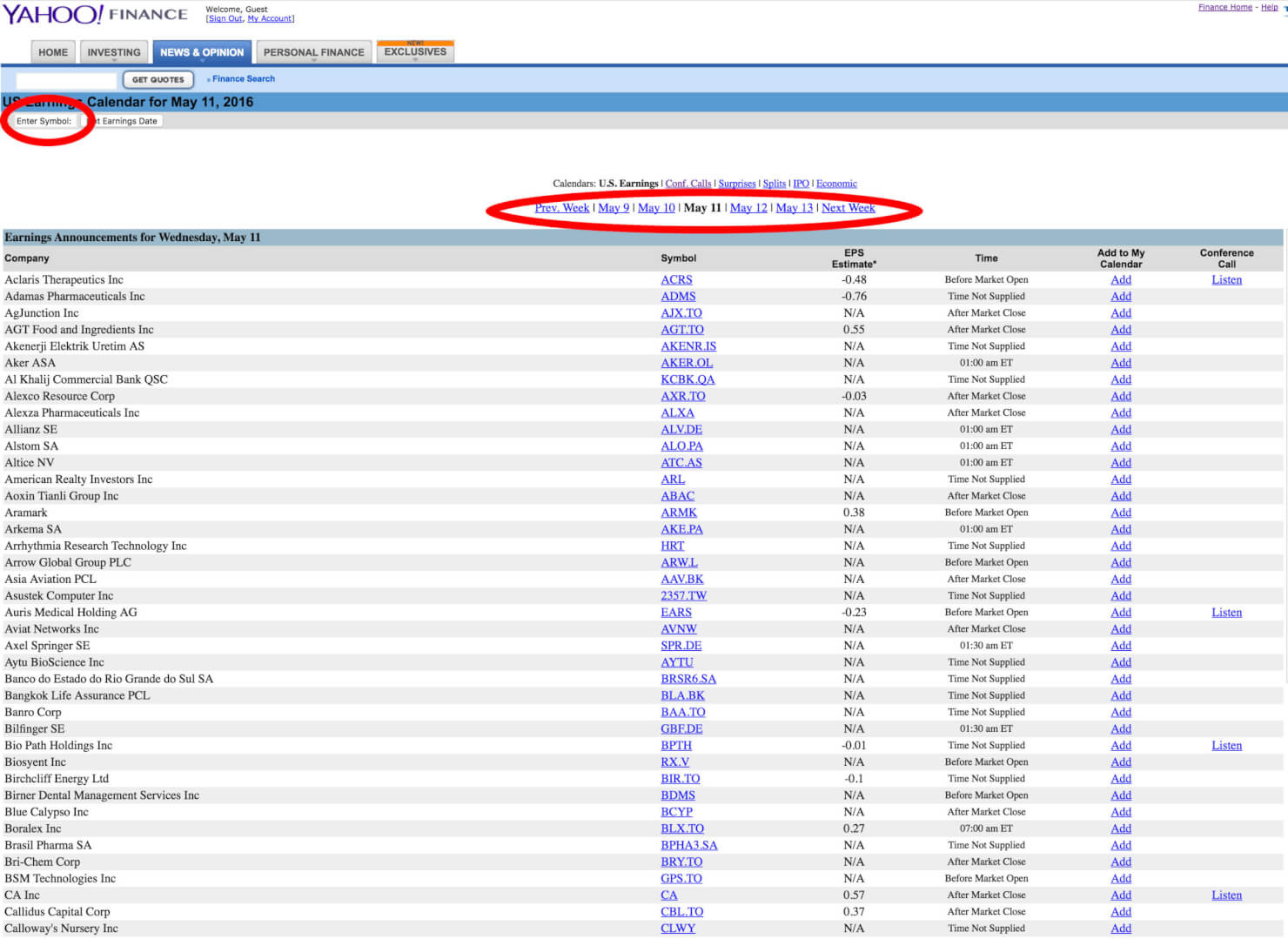Open the AGT.TO symbol quote
The height and width of the screenshot is (939, 1288).
point(682,330)
